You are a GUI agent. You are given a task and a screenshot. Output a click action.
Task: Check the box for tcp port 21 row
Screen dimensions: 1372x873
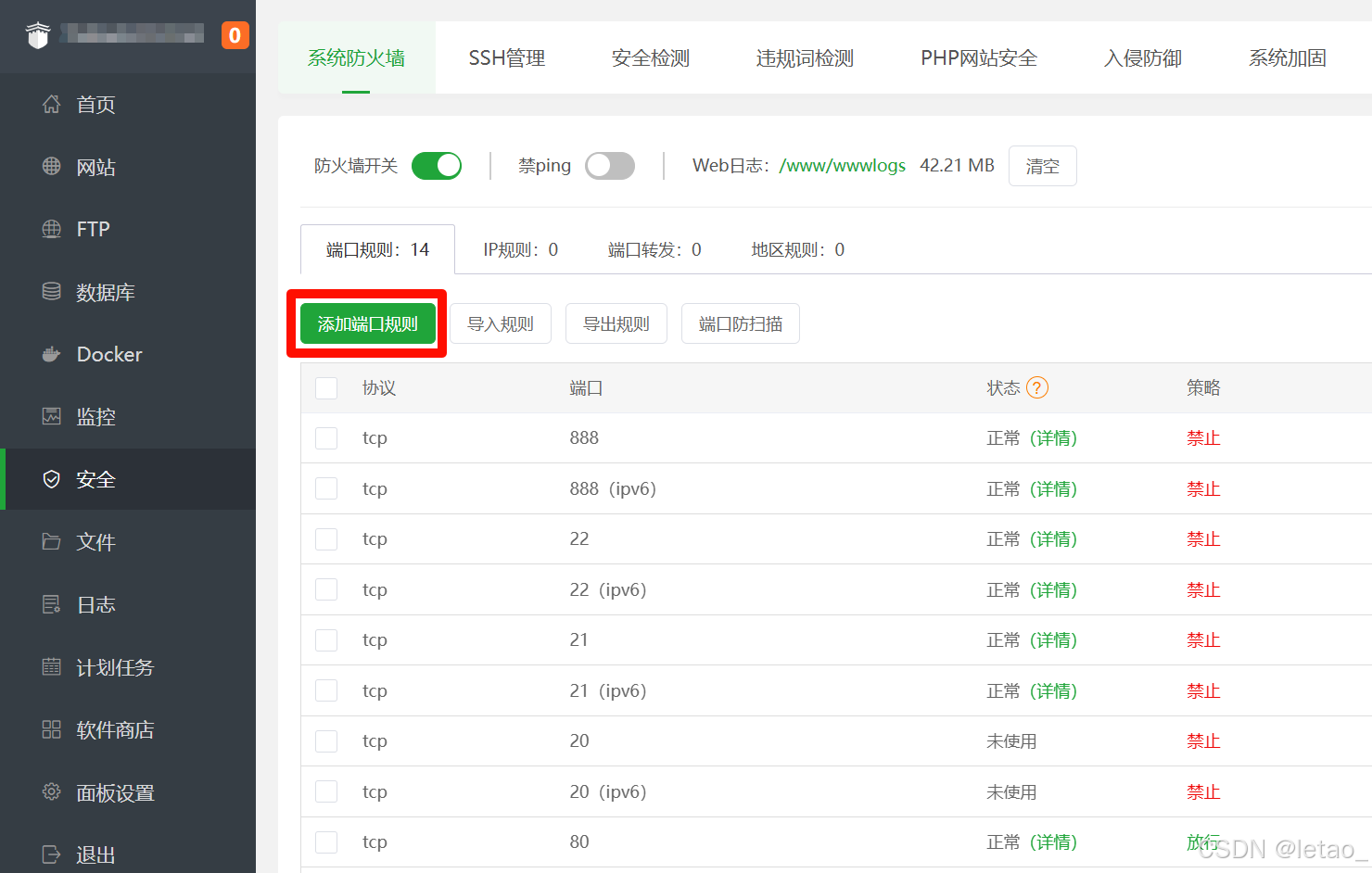pos(326,639)
